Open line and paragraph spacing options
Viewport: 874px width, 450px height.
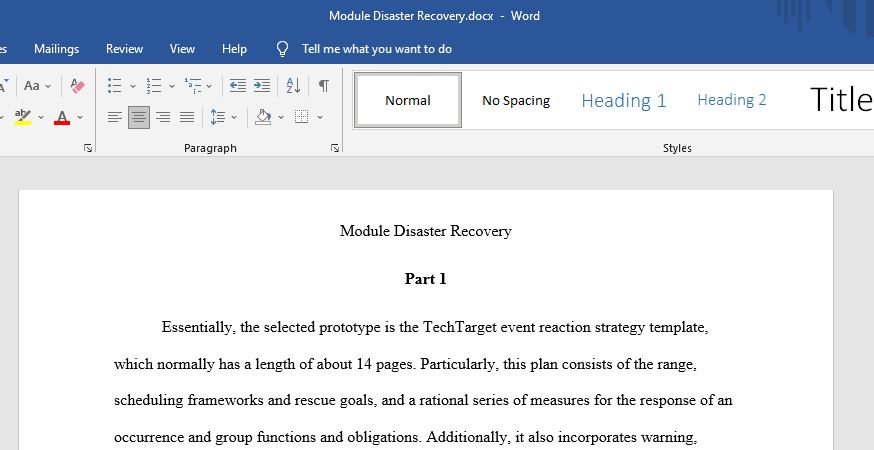217,117
